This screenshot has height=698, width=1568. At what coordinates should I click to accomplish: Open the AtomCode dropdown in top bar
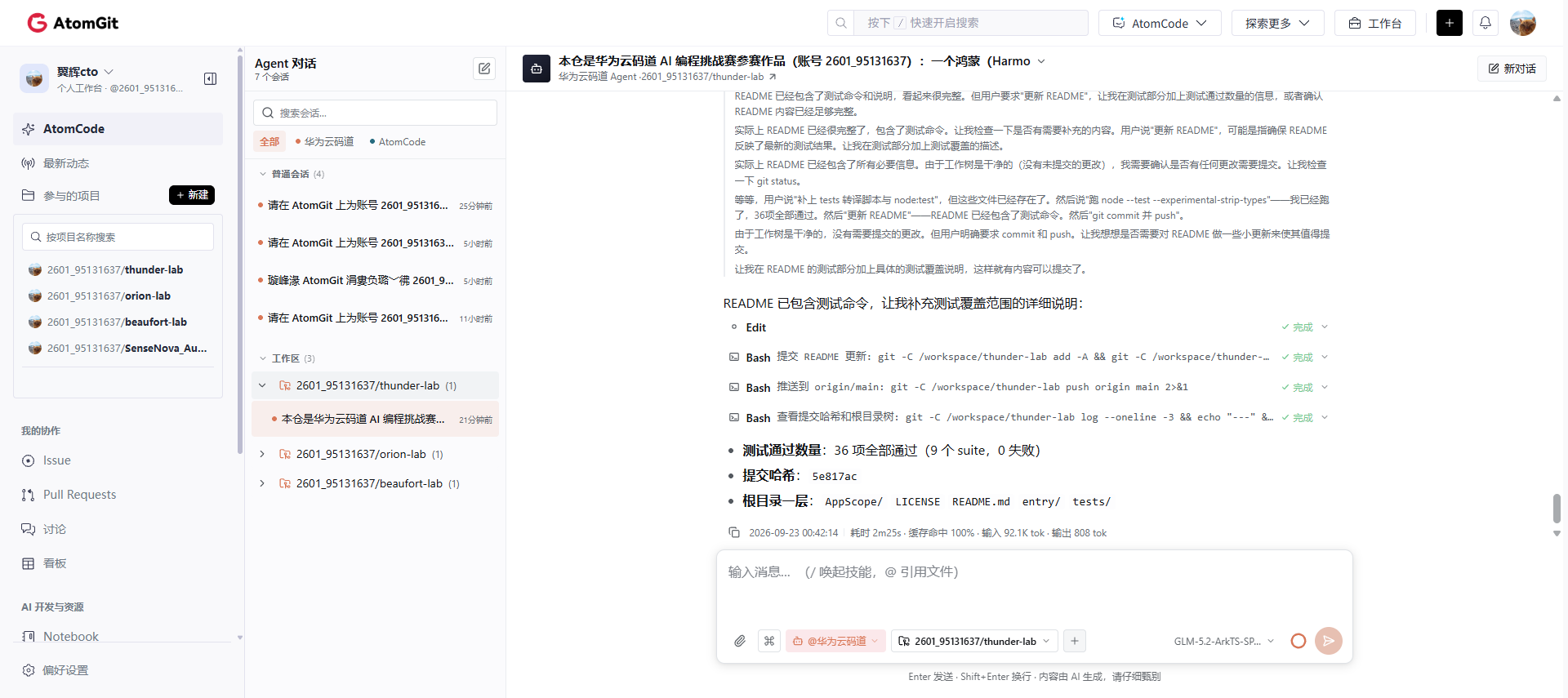(1160, 23)
